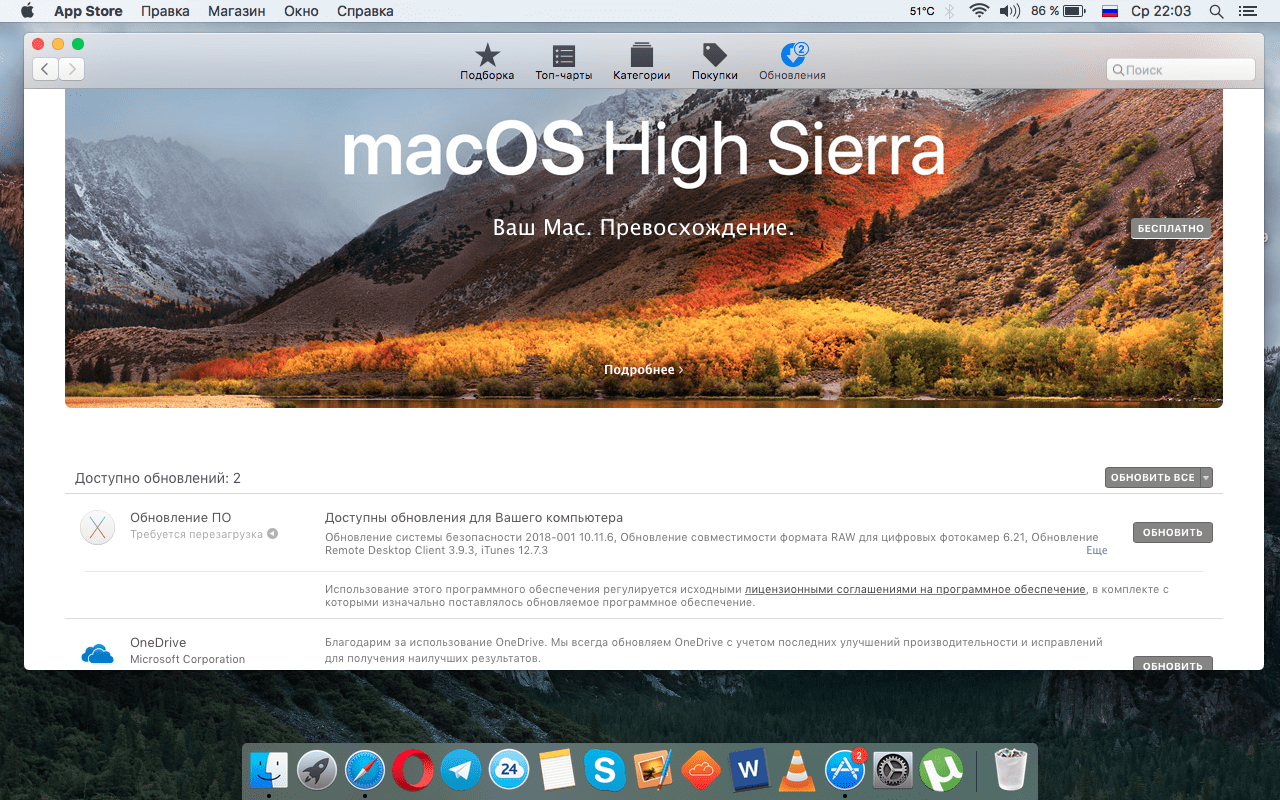1280x800 pixels.
Task: Open the Топ-чарты tab
Action: pos(563,62)
